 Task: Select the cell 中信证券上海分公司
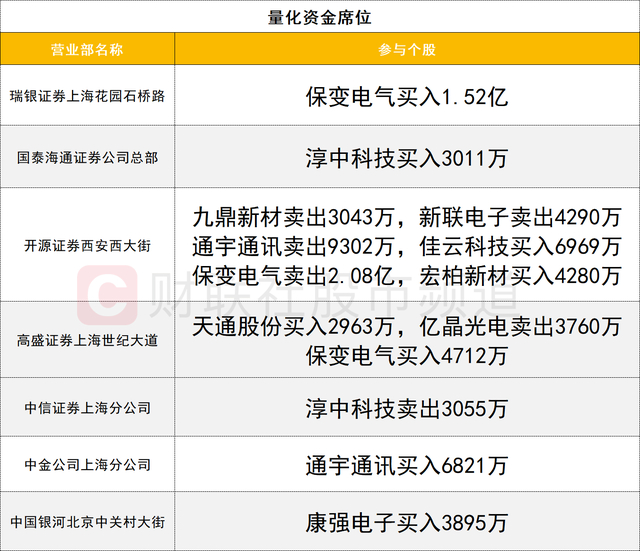(x=87, y=408)
